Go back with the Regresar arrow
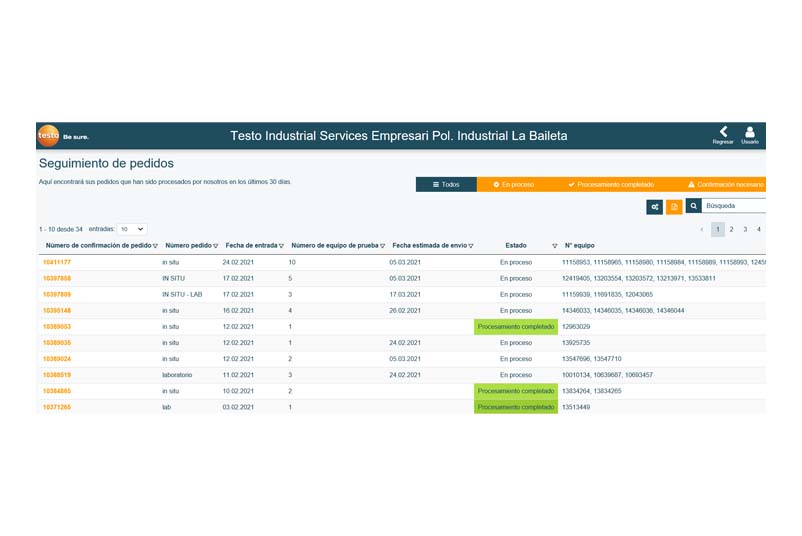The height and width of the screenshot is (536, 802). [x=723, y=136]
